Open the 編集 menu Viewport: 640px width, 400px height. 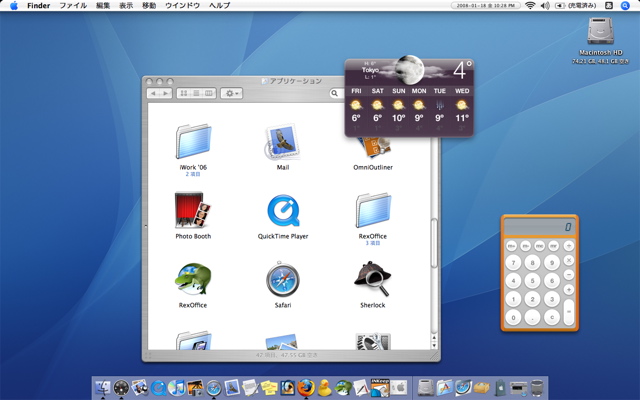103,5
